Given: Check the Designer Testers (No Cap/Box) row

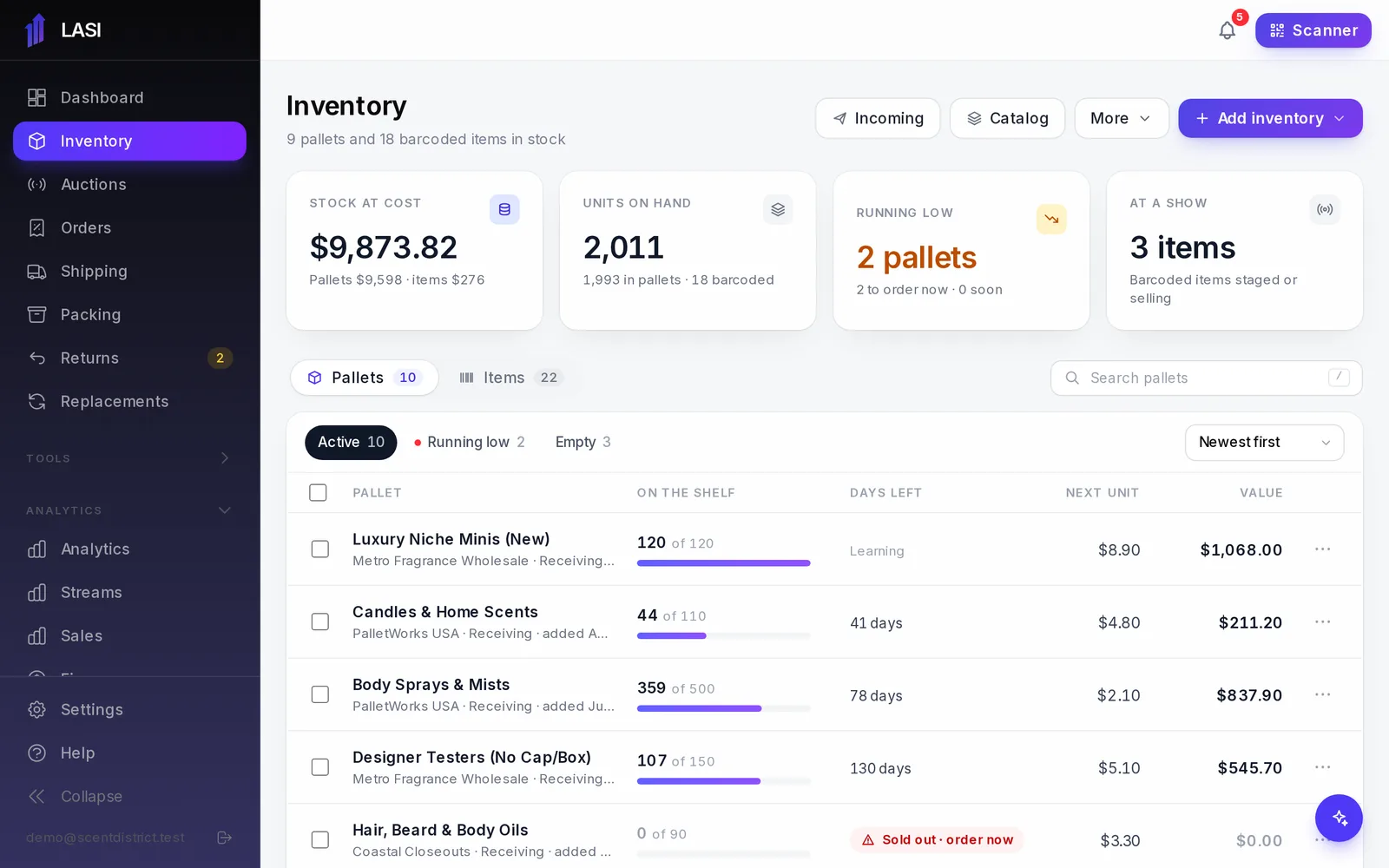Looking at the screenshot, I should coord(320,768).
